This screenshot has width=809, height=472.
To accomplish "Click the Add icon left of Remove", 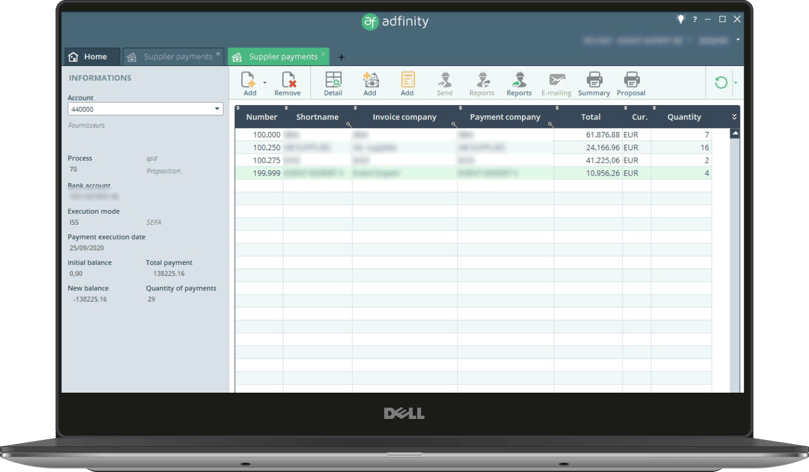I will (249, 80).
